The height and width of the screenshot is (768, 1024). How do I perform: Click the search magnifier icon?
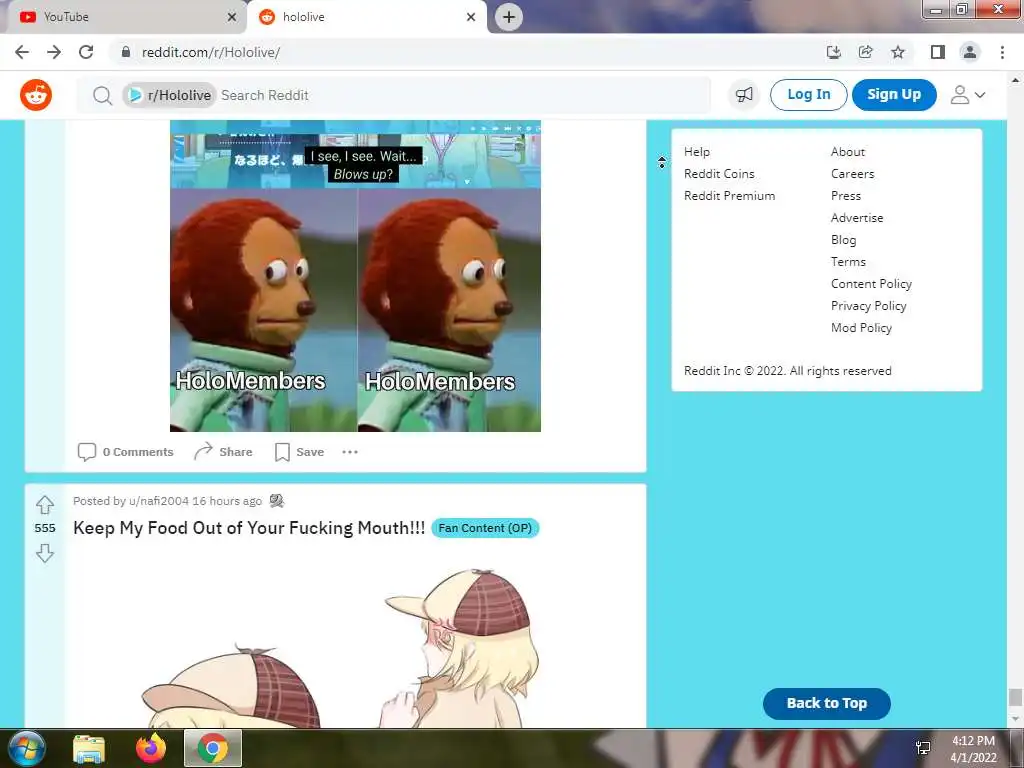102,95
